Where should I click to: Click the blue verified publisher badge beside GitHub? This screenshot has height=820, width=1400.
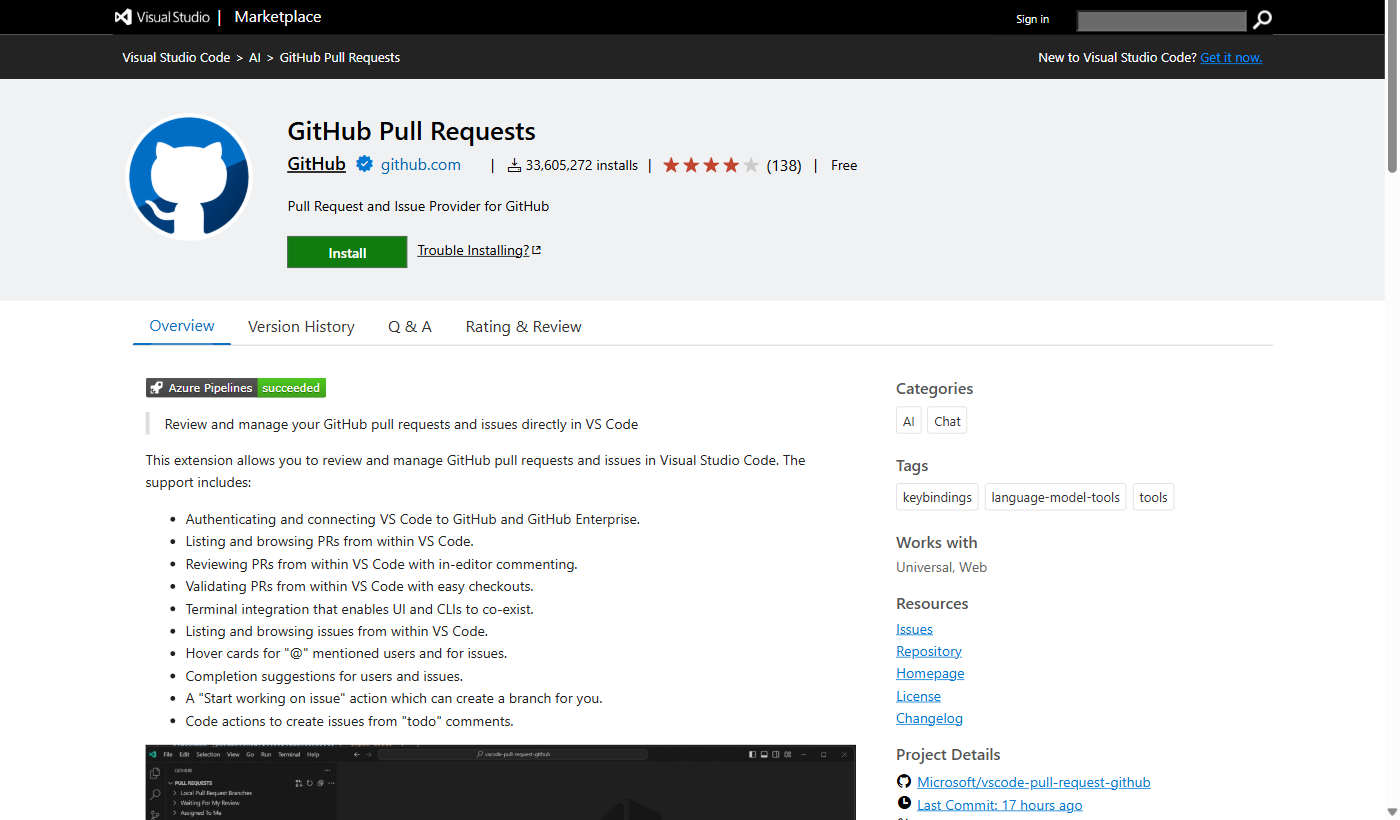click(363, 164)
